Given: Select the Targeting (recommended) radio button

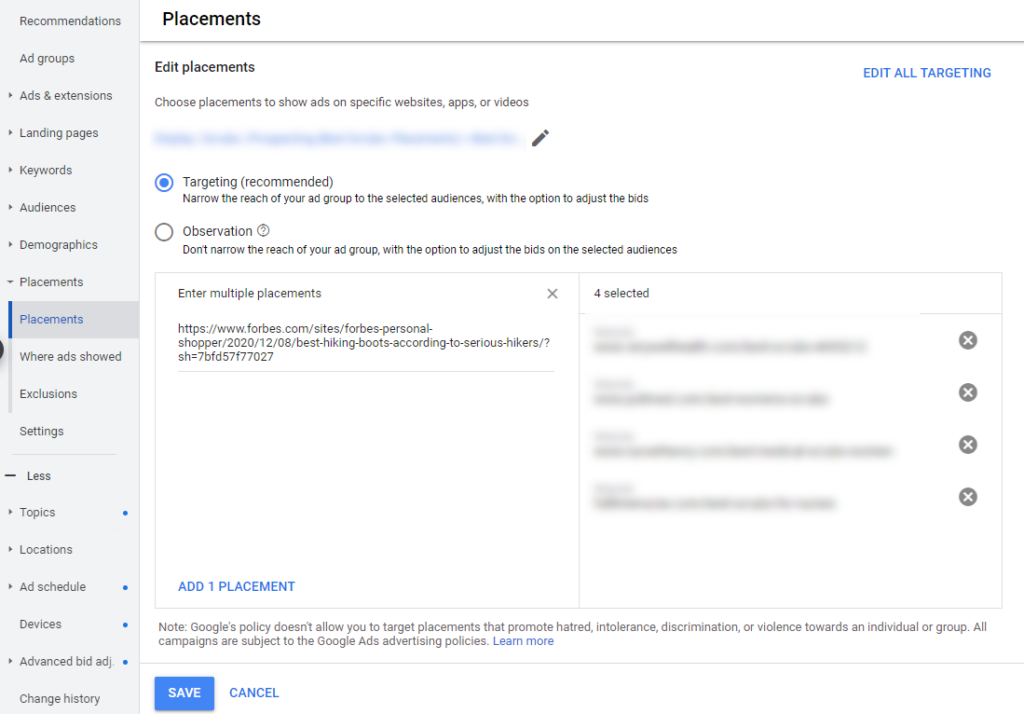Looking at the screenshot, I should pyautogui.click(x=164, y=182).
